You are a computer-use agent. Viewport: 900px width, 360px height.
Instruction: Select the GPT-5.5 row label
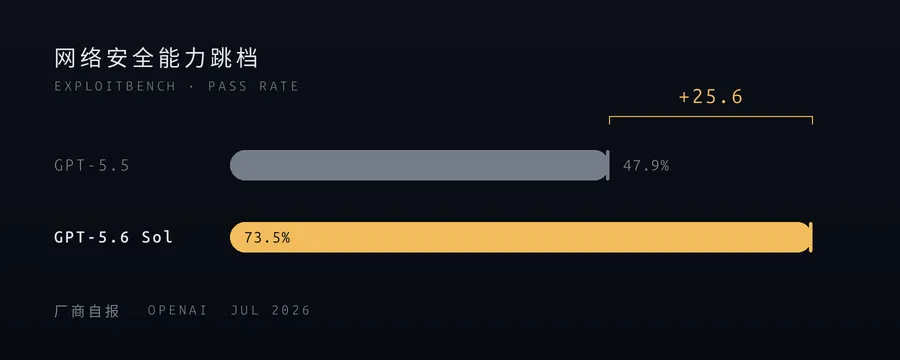pyautogui.click(x=92, y=166)
